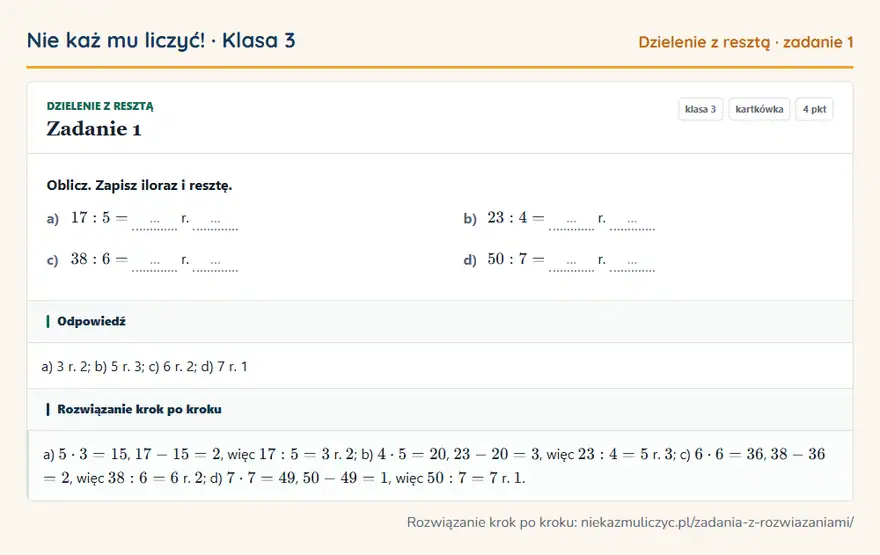Image resolution: width=880 pixels, height=555 pixels.
Task: Click the answer line 'a) 3 r. 2; b) 5 r. 3'
Action: [93, 366]
